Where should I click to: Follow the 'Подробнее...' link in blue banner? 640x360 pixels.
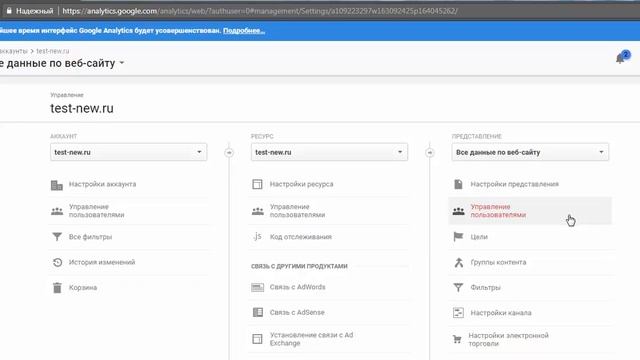(244, 31)
